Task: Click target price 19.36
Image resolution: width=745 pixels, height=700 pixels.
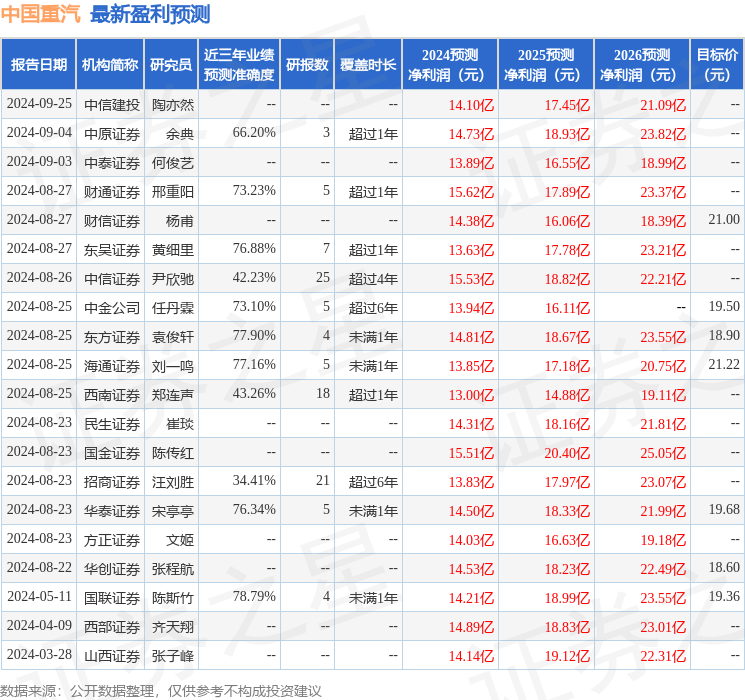Action: coord(724,596)
